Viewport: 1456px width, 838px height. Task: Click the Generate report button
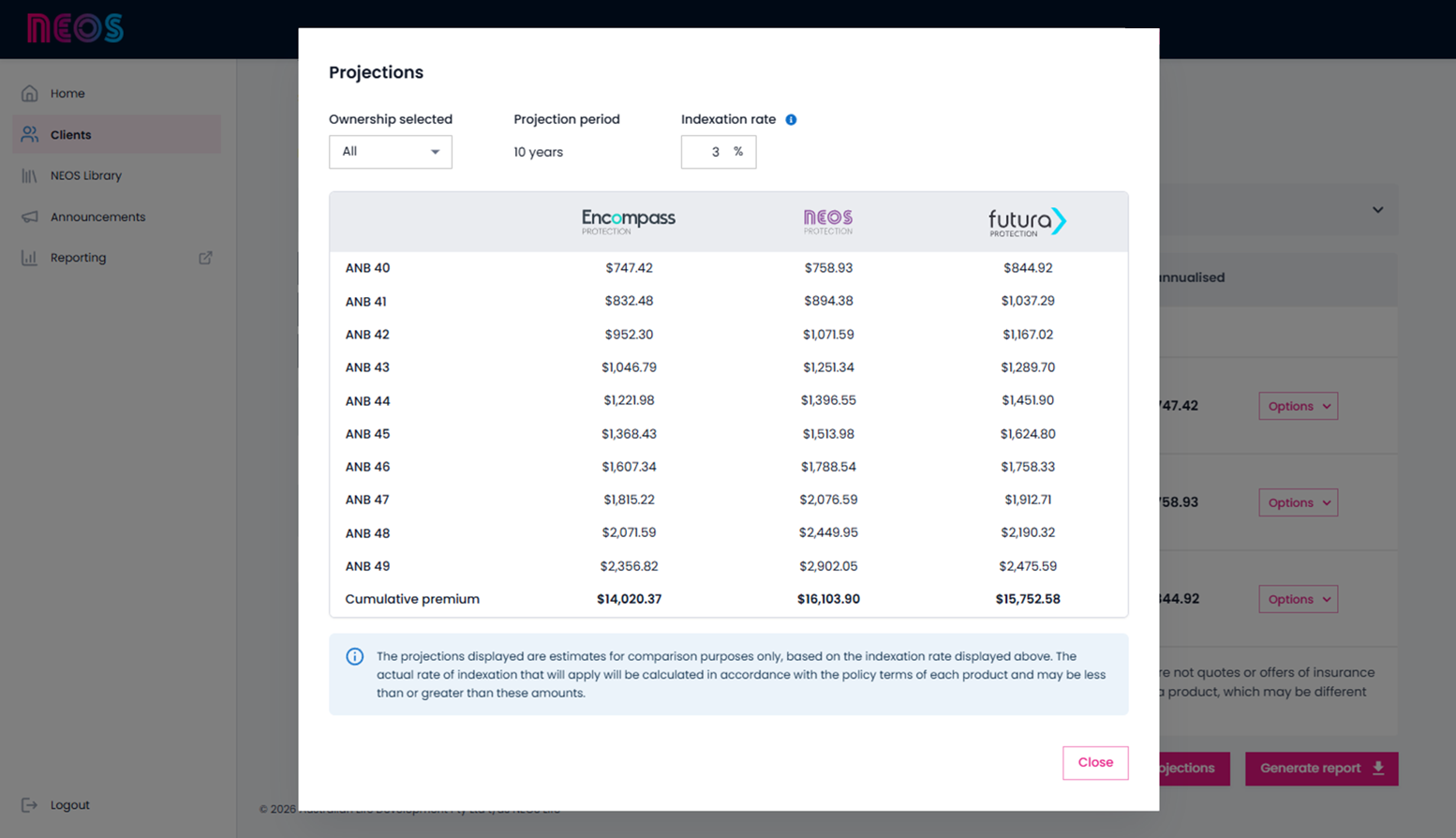pos(1310,769)
